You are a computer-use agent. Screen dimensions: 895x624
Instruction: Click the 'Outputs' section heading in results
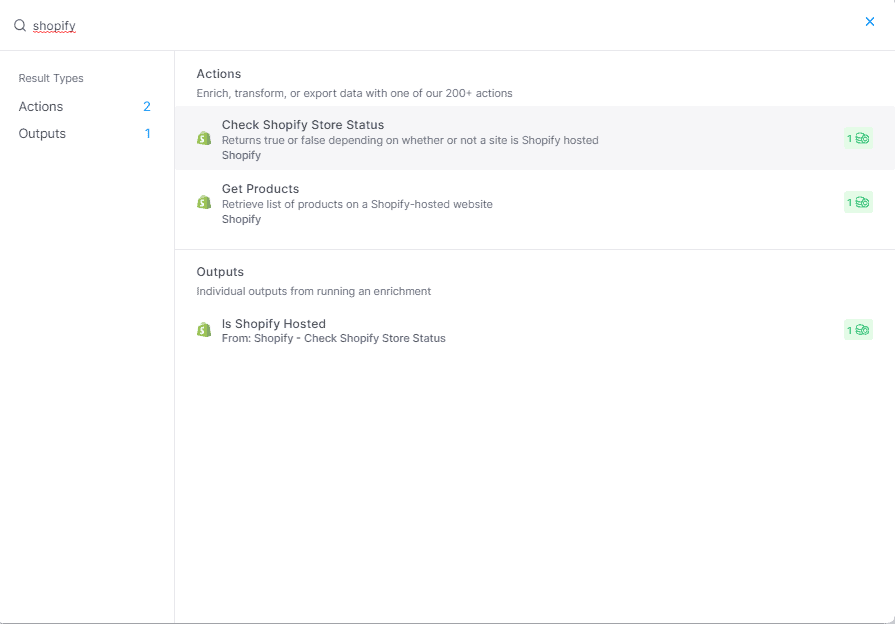tap(220, 272)
